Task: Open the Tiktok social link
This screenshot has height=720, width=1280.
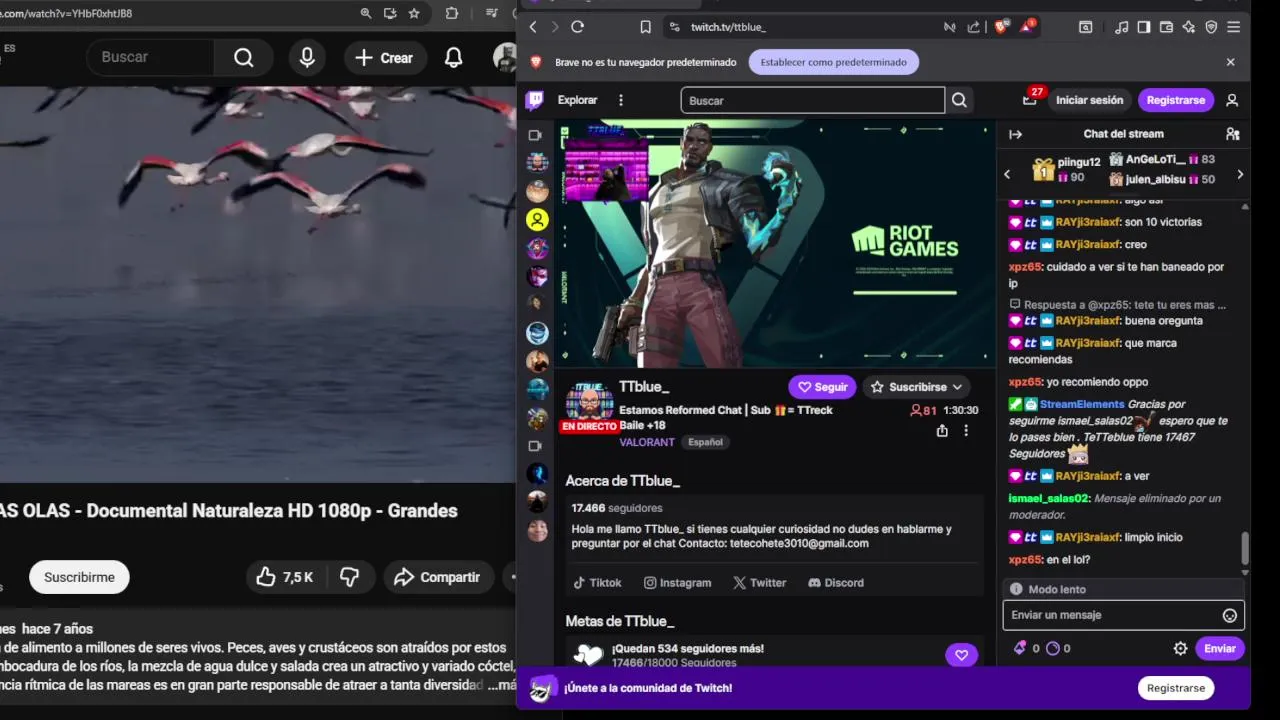Action: (597, 583)
